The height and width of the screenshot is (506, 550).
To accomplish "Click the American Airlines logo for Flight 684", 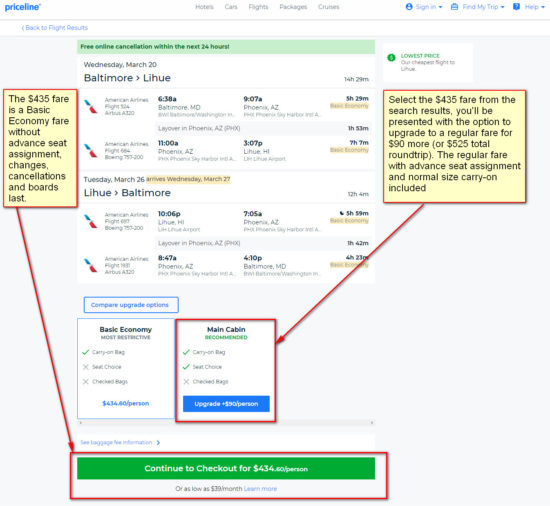I will coord(91,150).
